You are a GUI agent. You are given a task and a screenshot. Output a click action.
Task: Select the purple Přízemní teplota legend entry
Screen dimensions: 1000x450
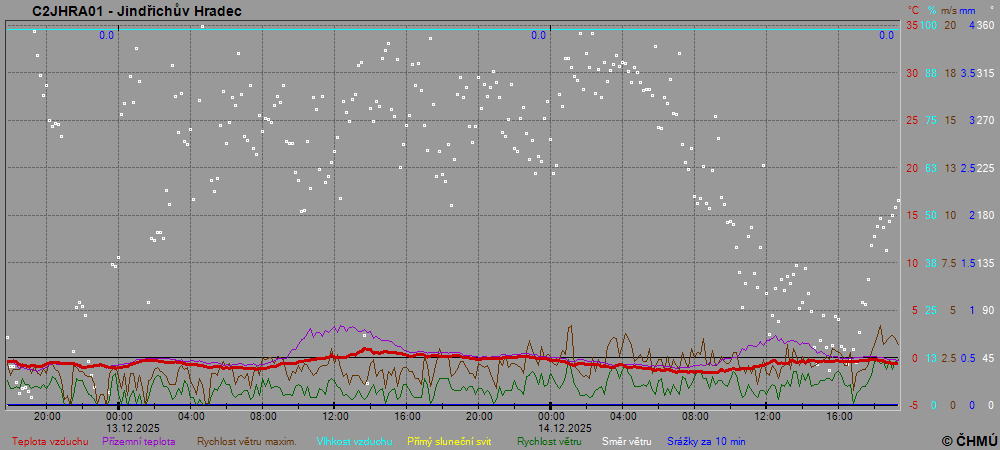point(139,440)
